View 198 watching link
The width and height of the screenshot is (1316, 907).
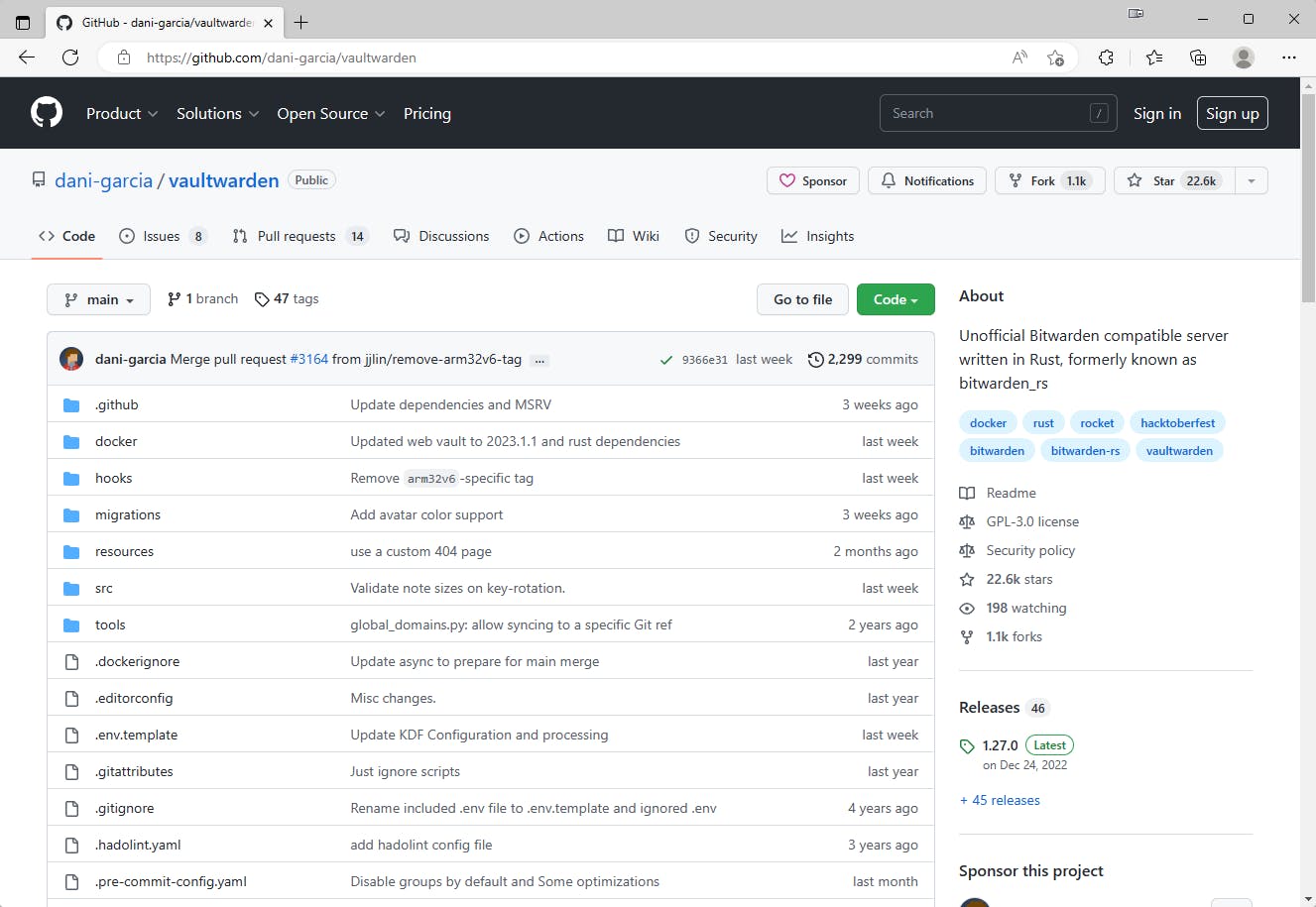click(x=1014, y=608)
